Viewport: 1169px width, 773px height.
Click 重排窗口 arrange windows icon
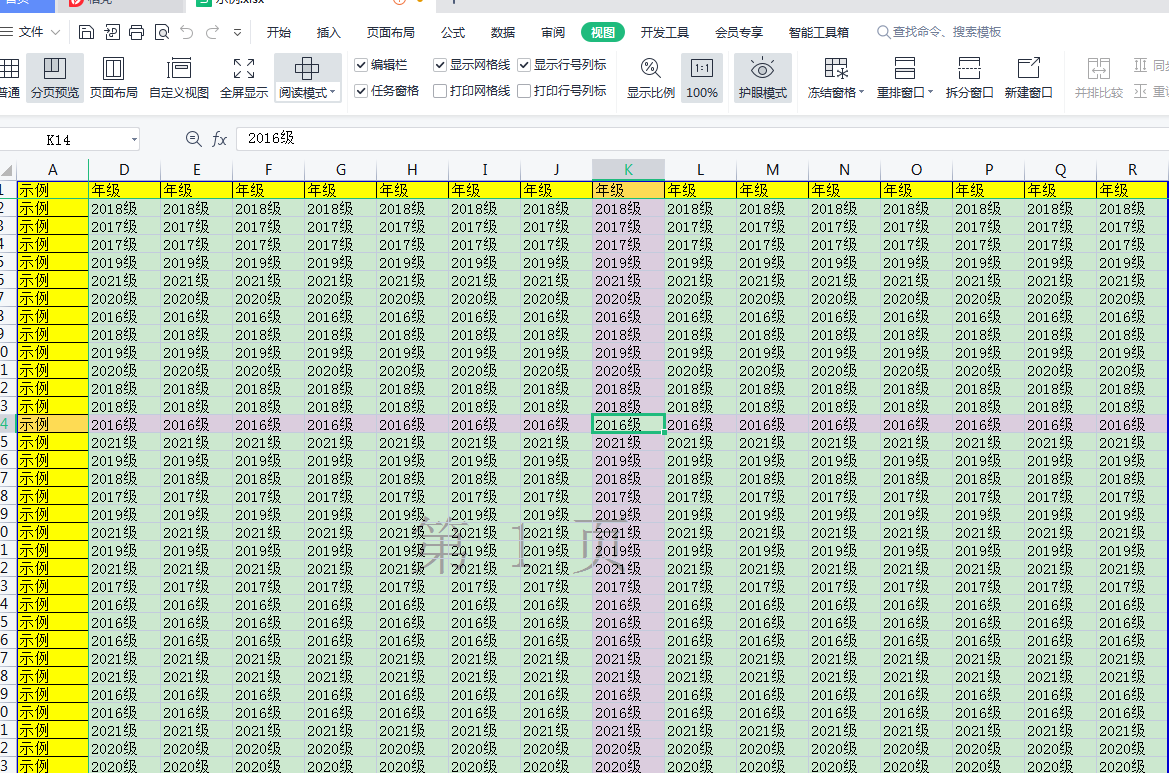tap(904, 69)
